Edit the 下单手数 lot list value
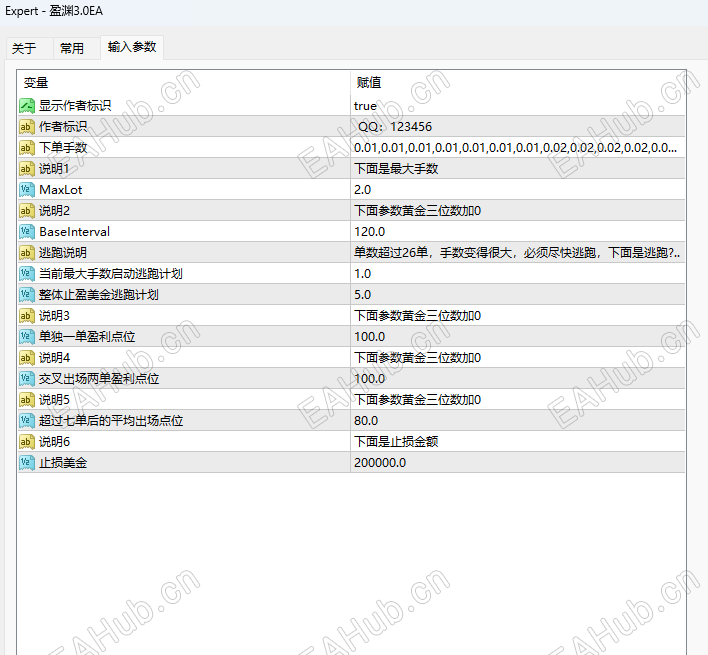Viewport: 708px width, 655px height. pyautogui.click(x=518, y=148)
